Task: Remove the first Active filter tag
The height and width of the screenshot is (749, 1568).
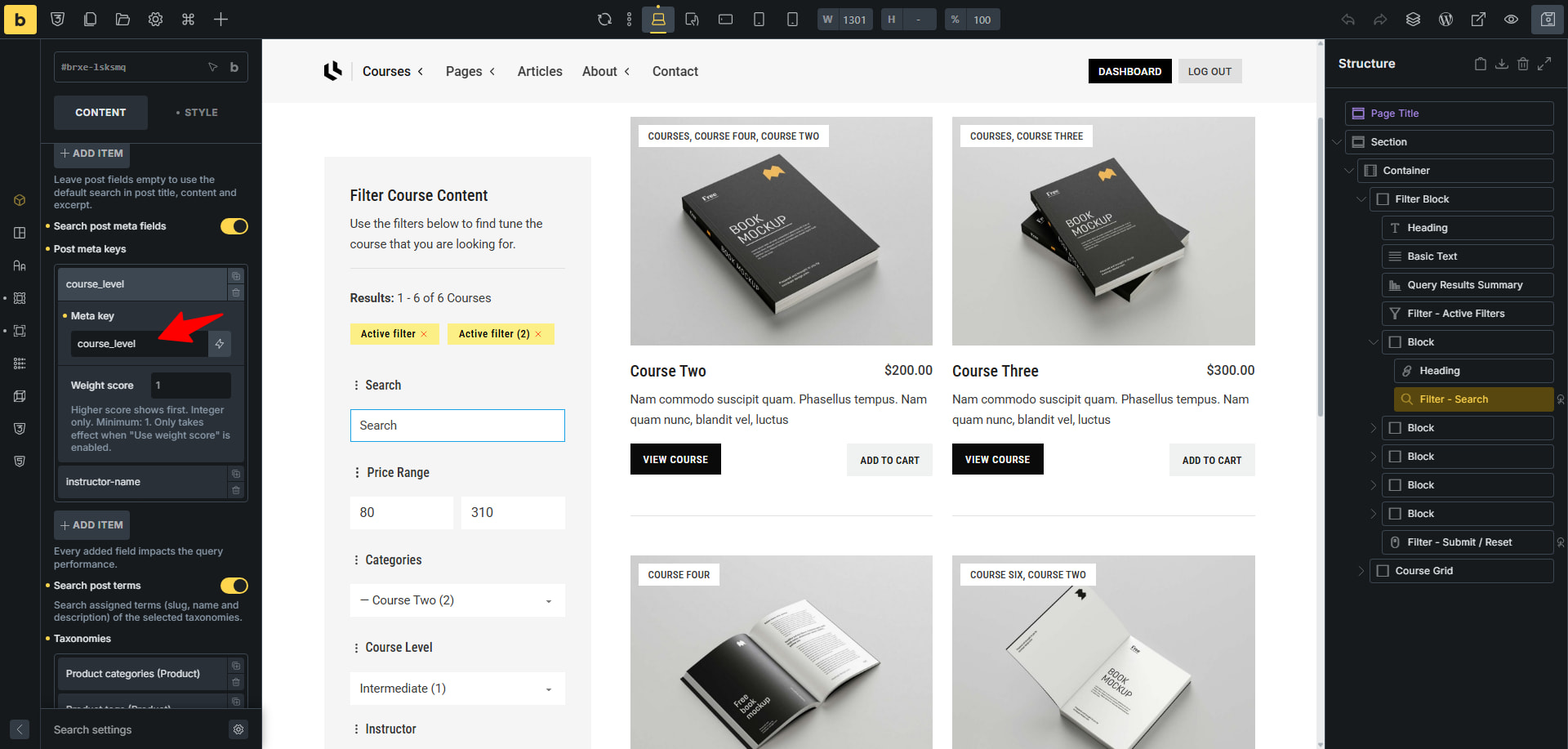Action: (424, 334)
